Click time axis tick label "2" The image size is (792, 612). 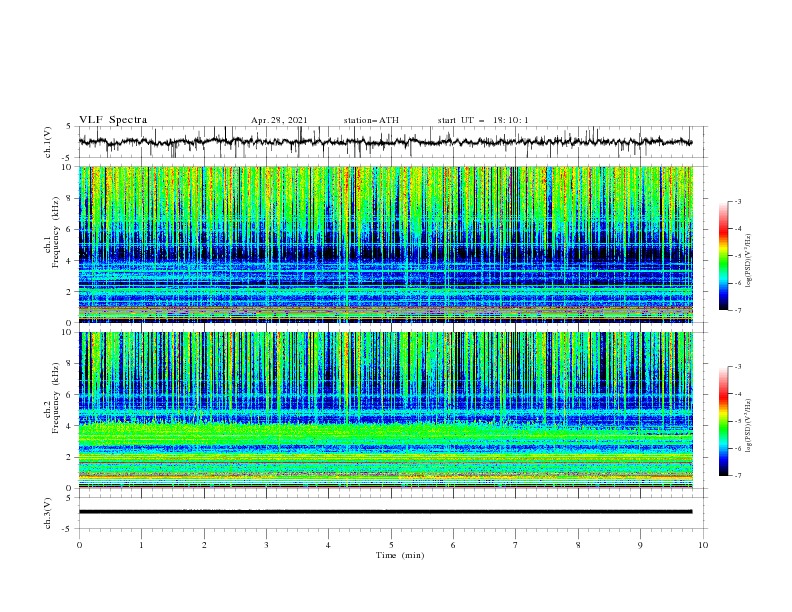tap(204, 545)
